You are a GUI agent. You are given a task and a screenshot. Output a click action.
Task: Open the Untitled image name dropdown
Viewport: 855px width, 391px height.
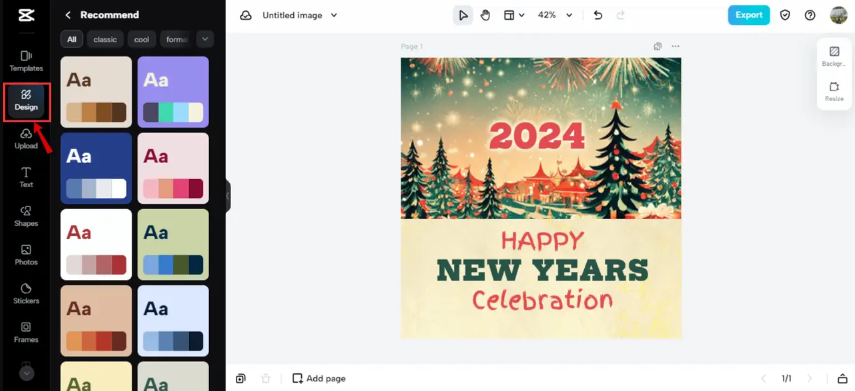pyautogui.click(x=300, y=15)
